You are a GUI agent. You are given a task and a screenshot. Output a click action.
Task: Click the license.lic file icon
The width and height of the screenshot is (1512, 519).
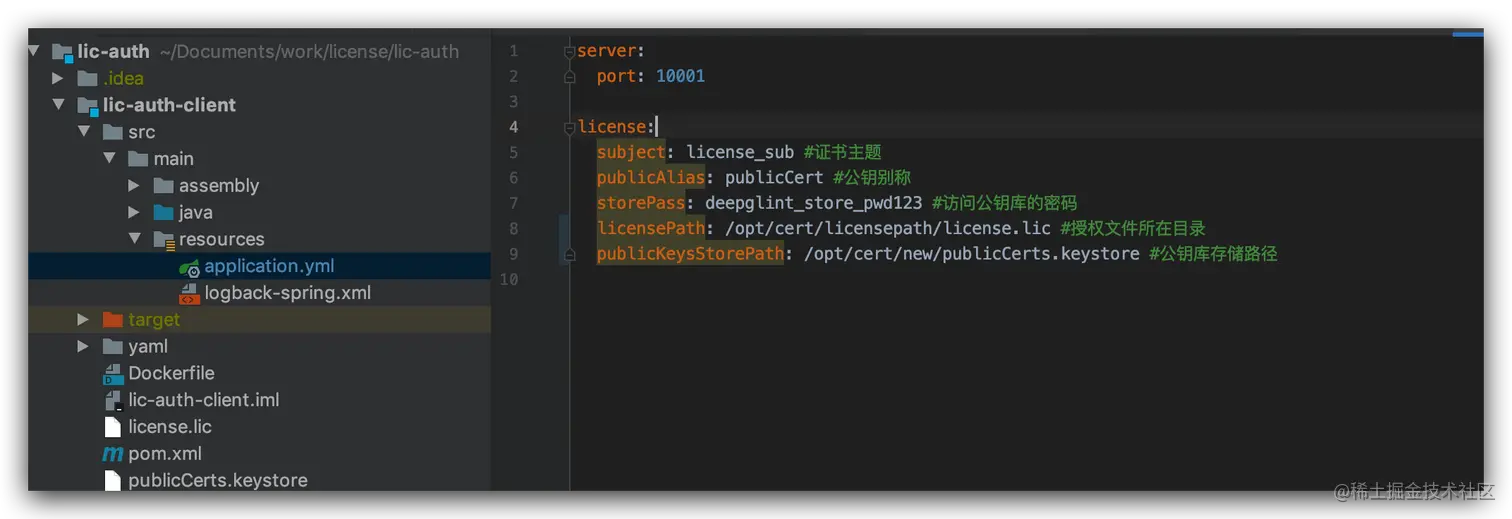coord(113,427)
